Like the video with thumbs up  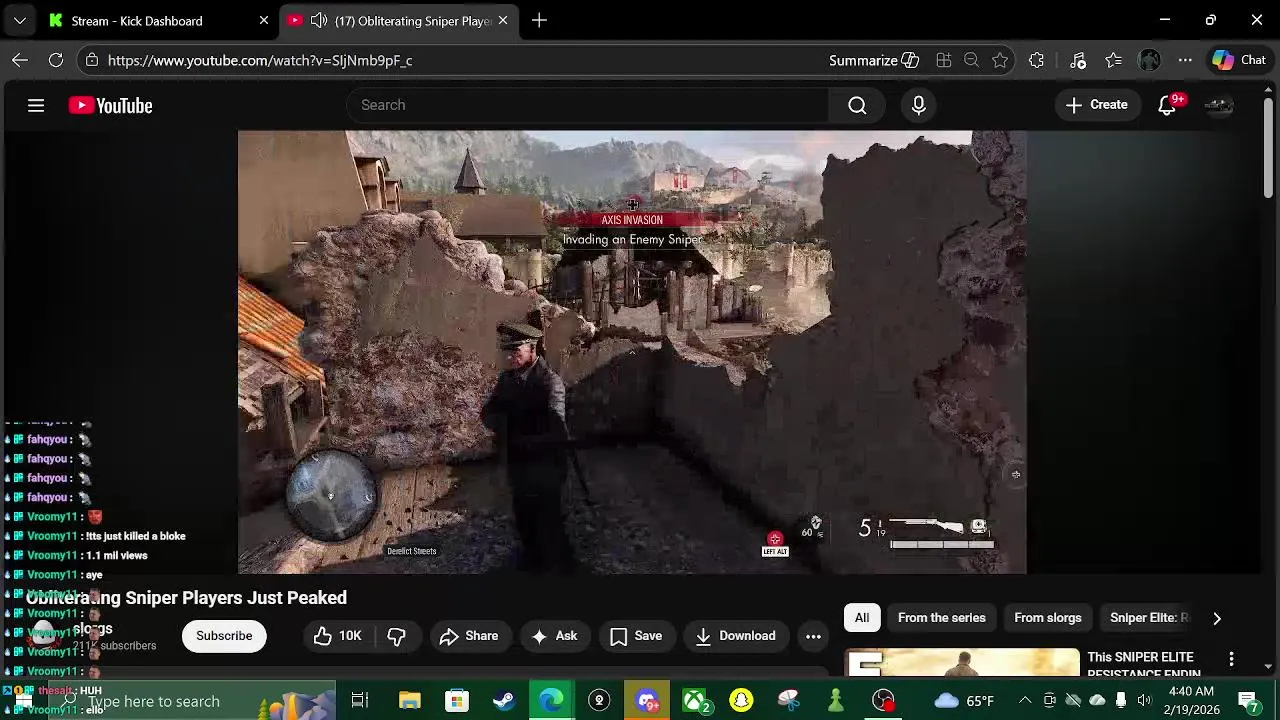[337, 636]
